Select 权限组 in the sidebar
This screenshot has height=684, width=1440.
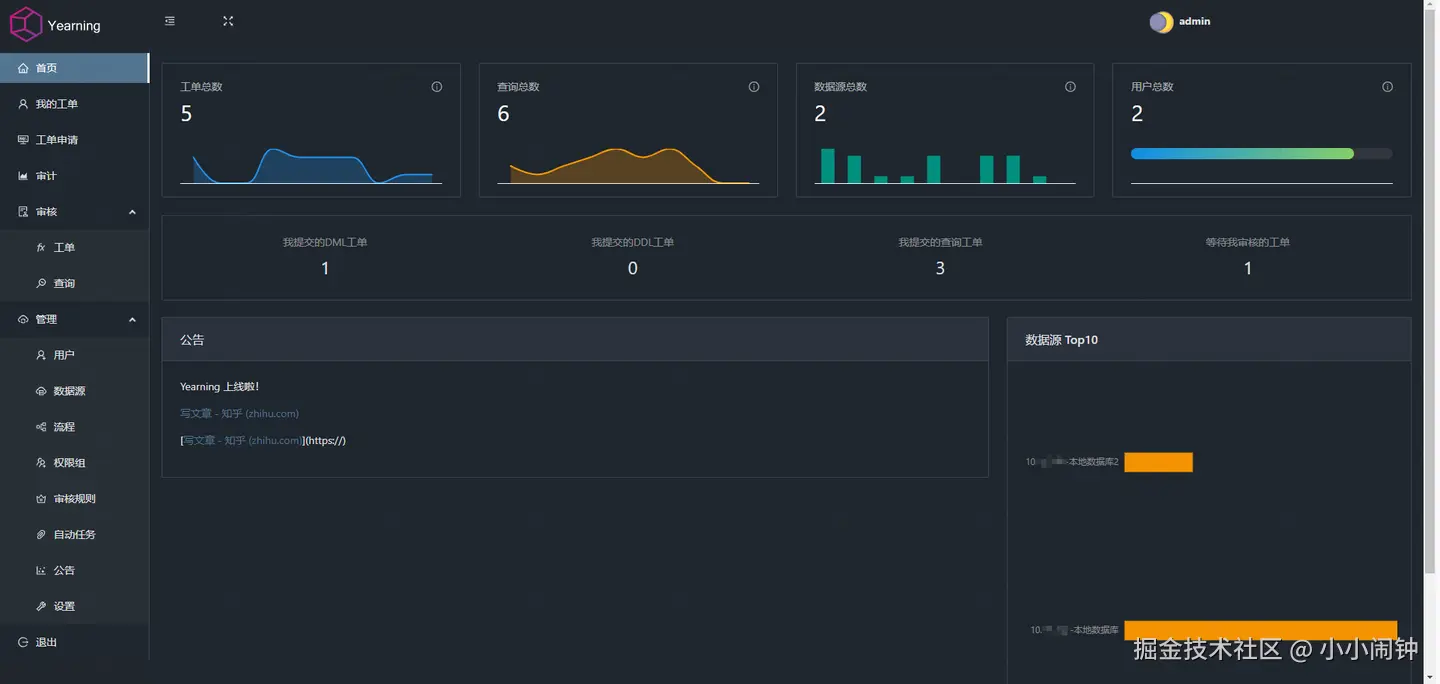(x=74, y=463)
